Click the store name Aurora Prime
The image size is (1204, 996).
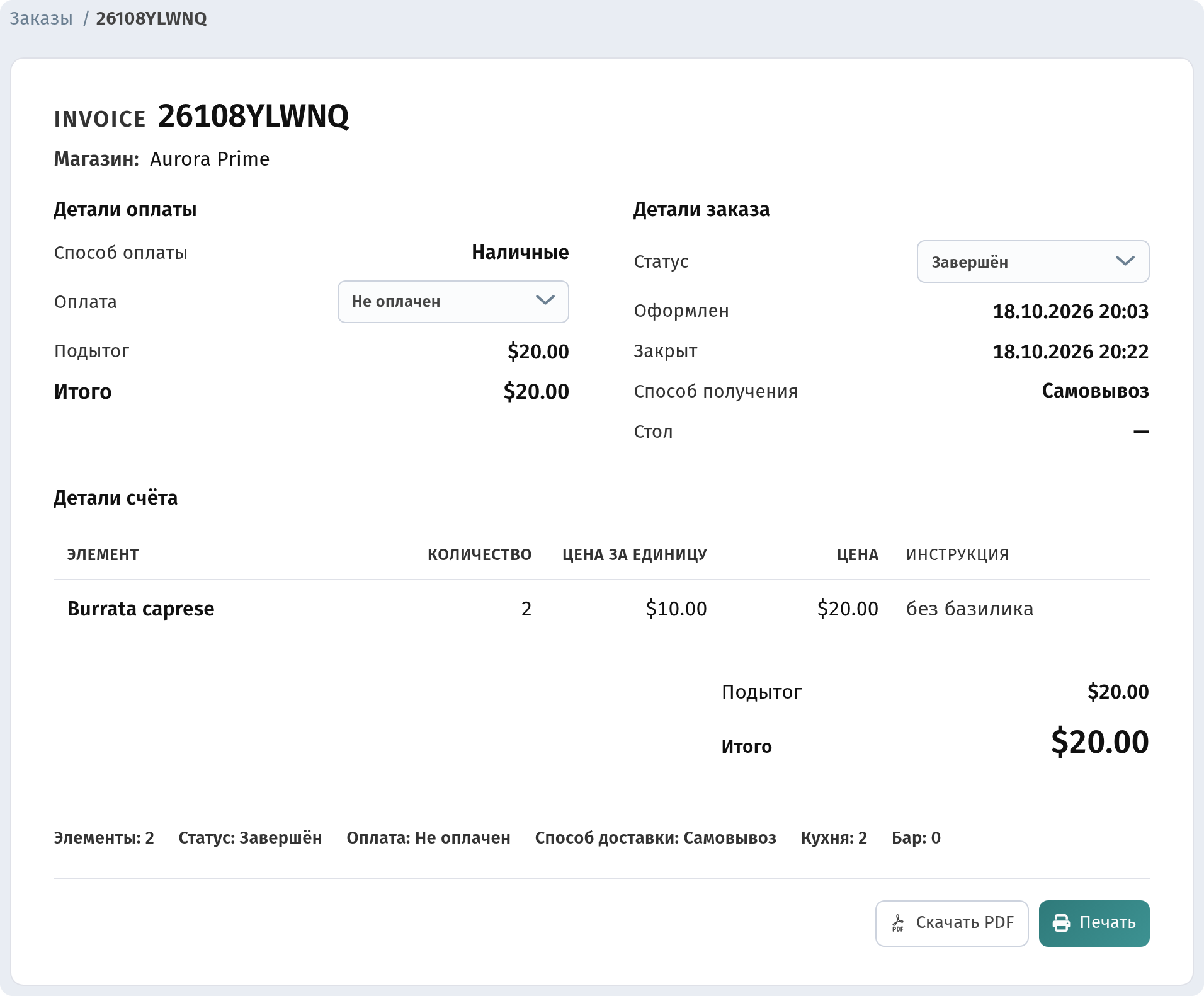coord(210,159)
